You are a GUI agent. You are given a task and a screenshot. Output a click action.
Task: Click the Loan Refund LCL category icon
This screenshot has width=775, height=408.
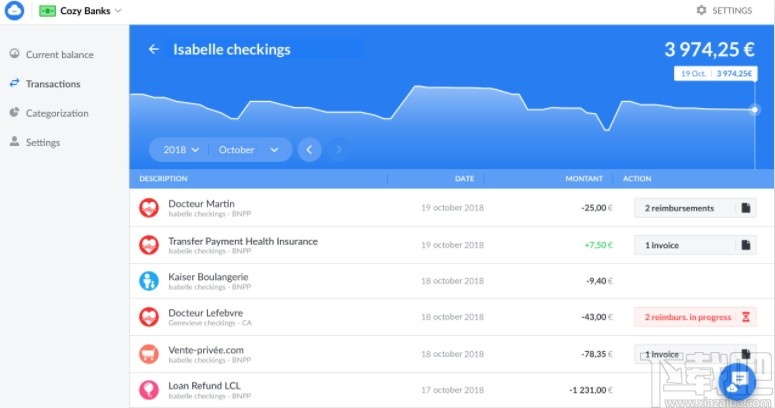tap(149, 390)
